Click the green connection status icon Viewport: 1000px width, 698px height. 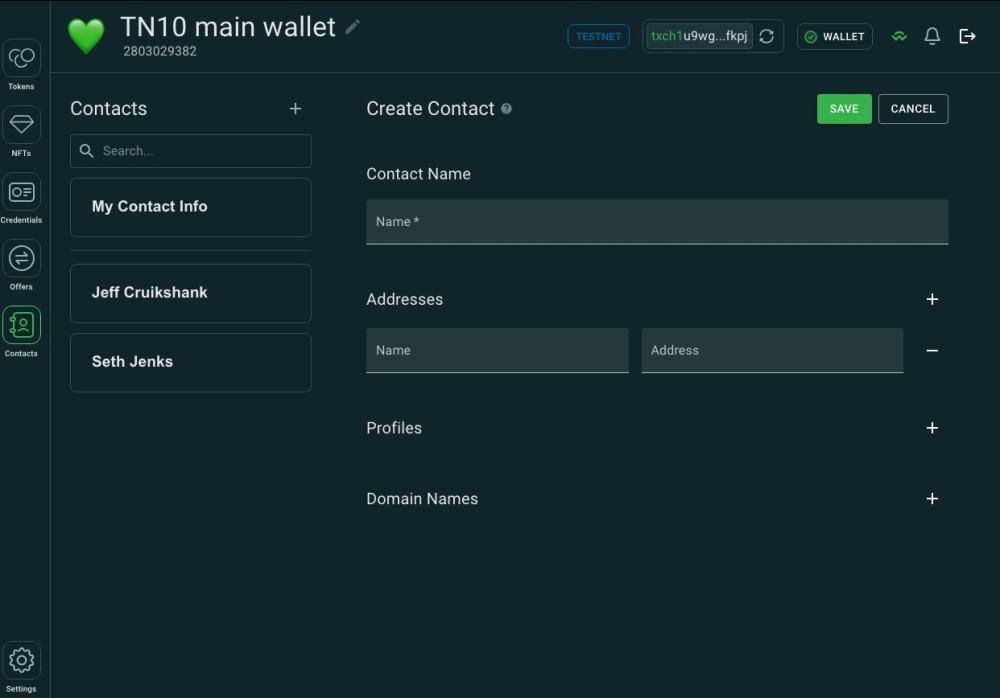pos(899,36)
